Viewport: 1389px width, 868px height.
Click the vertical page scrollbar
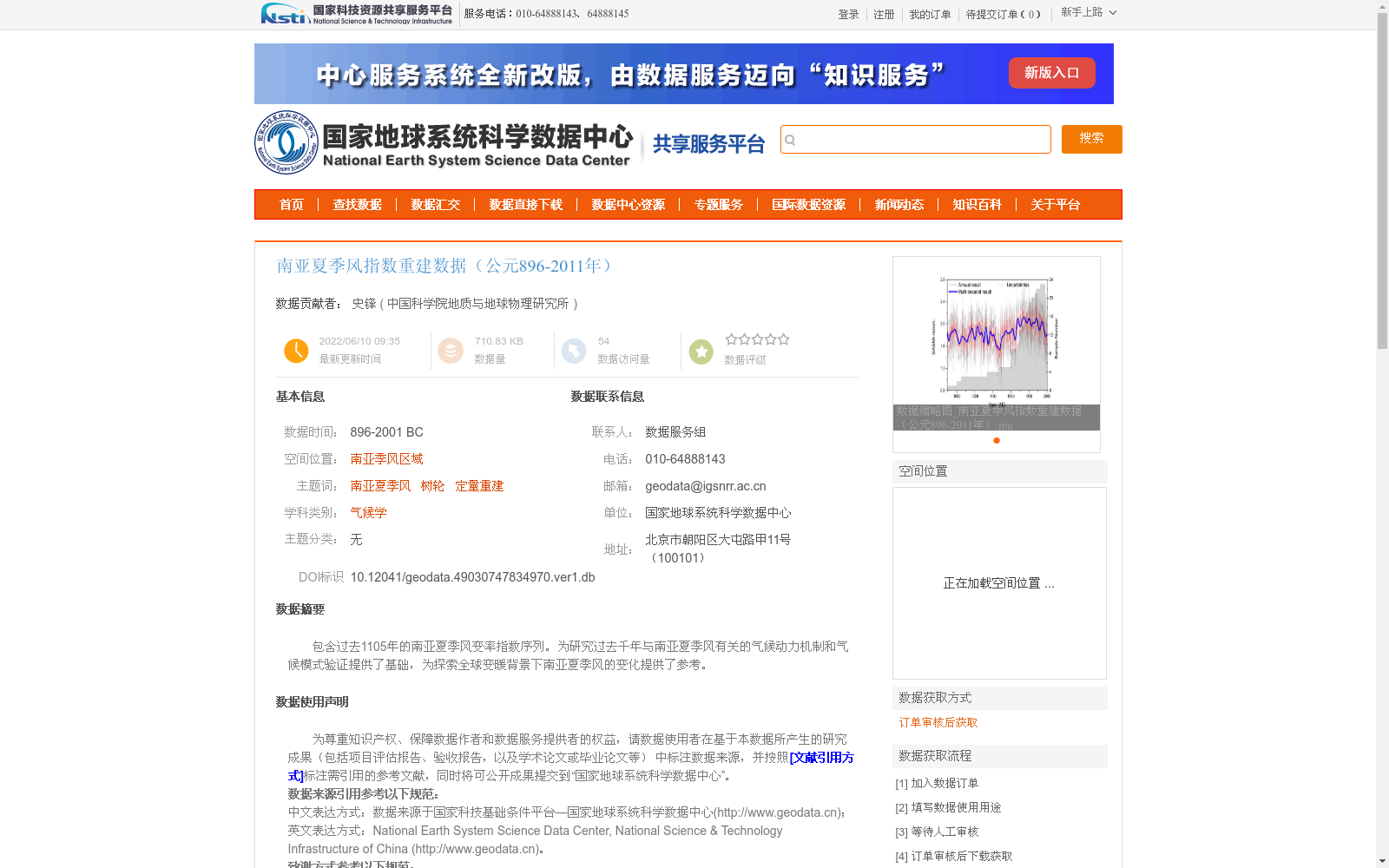[1382, 182]
